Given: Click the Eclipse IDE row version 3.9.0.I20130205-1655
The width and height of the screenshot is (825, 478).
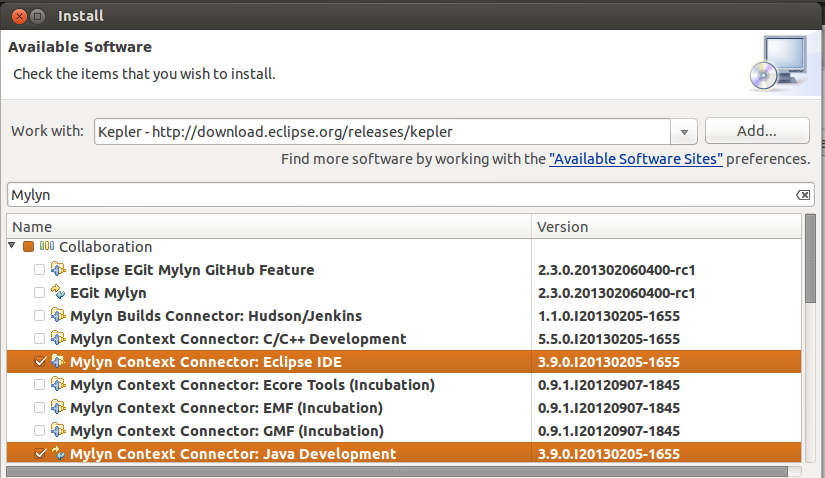Looking at the screenshot, I should point(609,362).
